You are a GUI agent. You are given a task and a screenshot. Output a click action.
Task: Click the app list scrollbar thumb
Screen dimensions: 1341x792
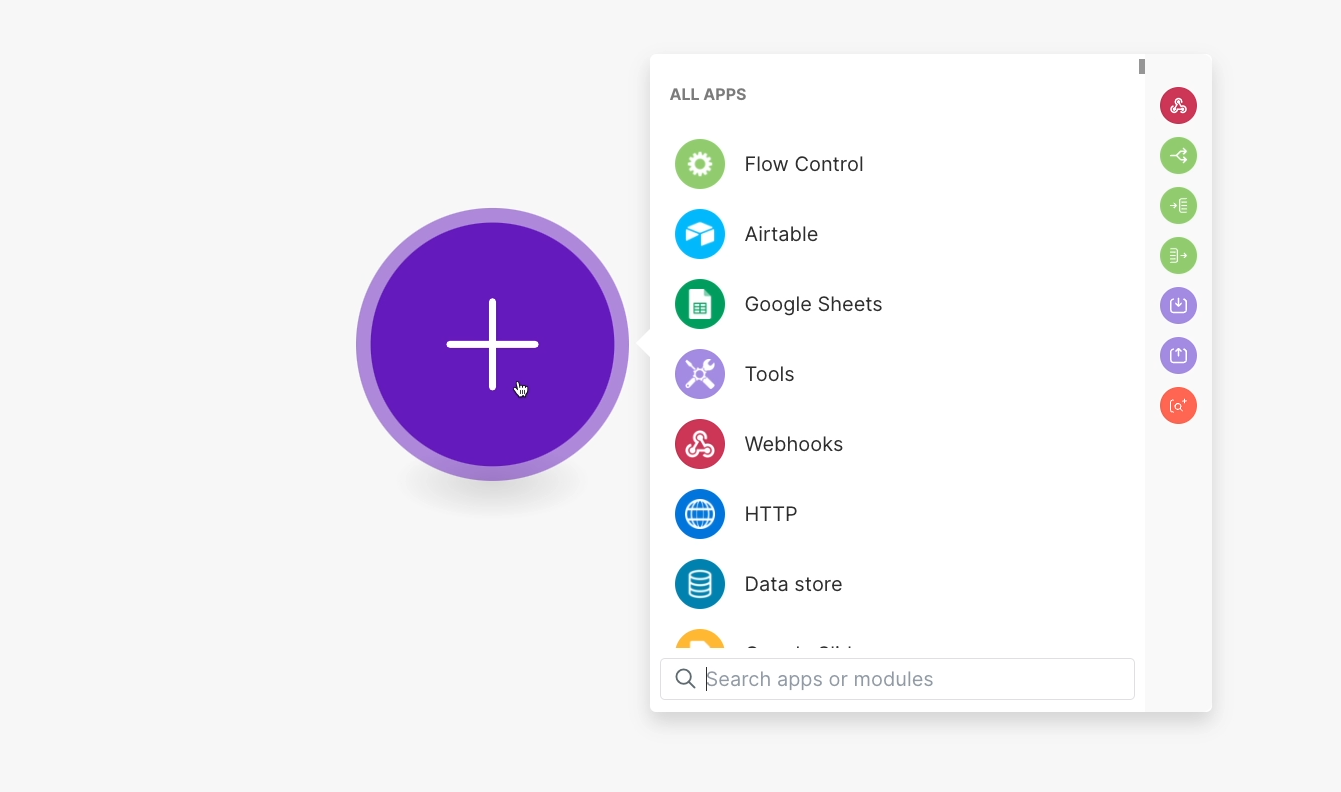click(1141, 67)
